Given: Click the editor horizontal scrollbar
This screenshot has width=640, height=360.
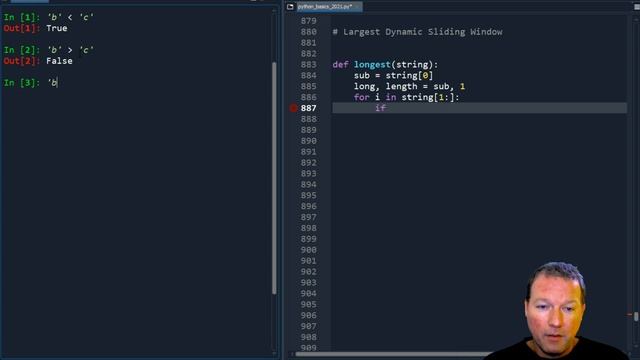Looking at the screenshot, I should (x=394, y=354).
